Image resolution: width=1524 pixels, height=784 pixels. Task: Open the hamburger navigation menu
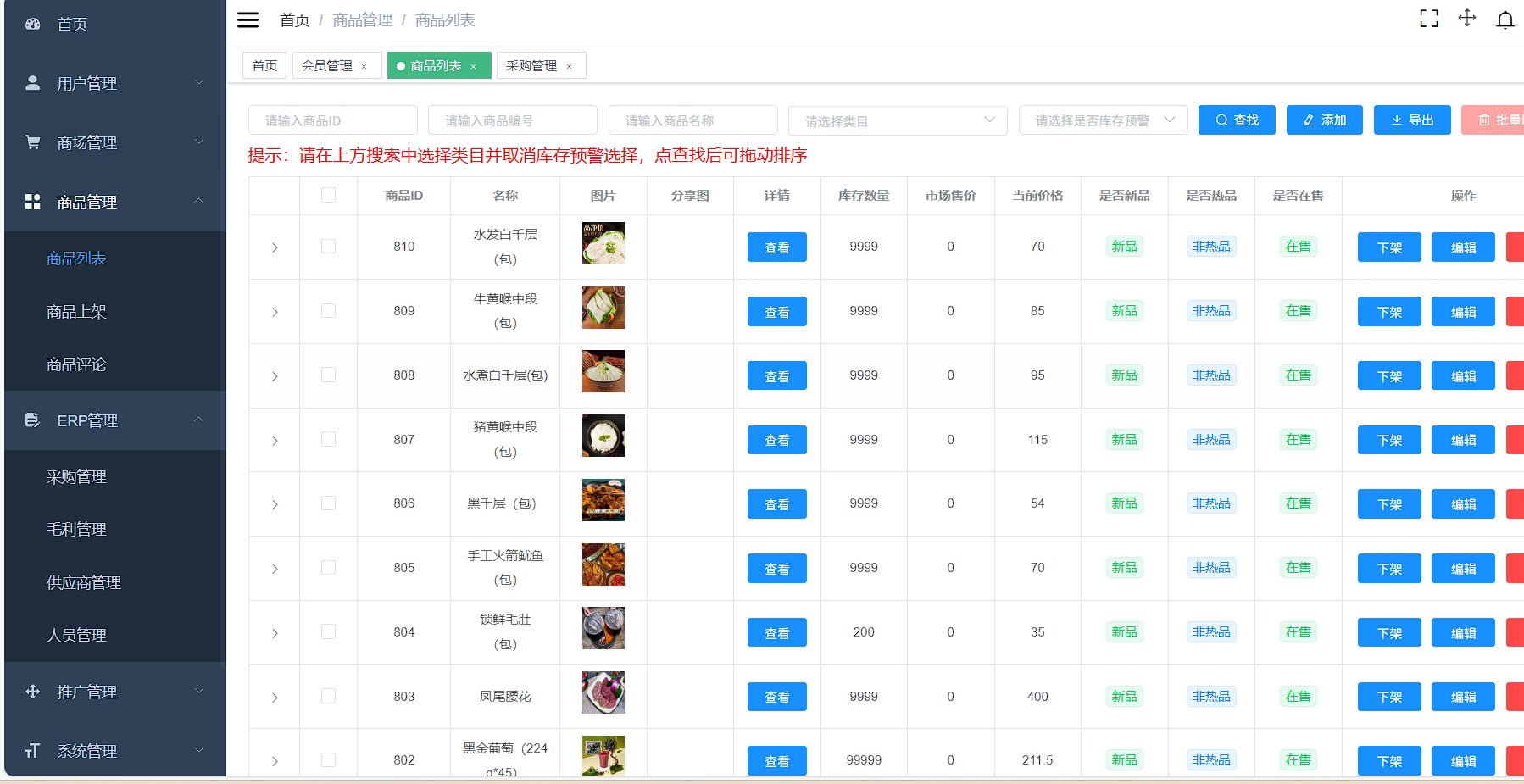coord(248,19)
